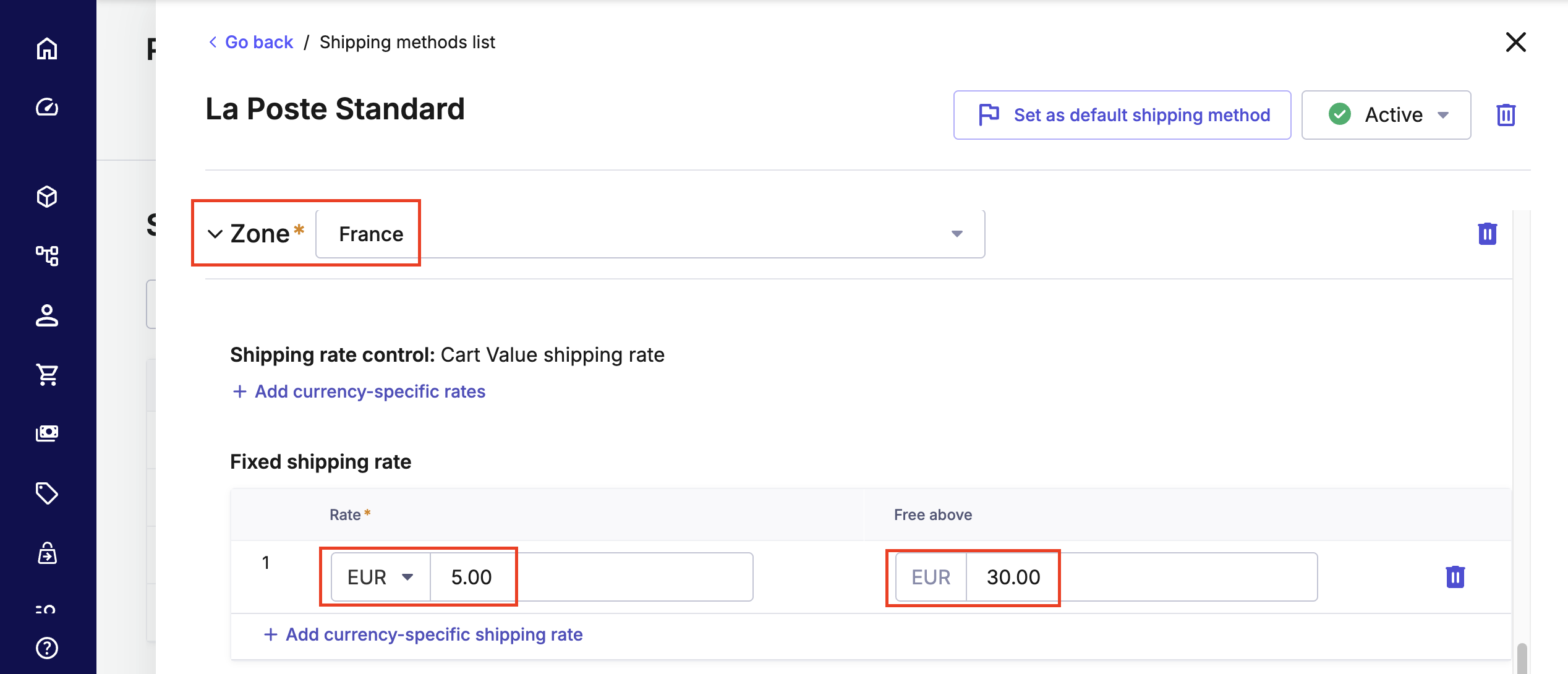Screen dimensions: 1568x674
Task: Open the dashboard gauge icon
Action: 47,108
